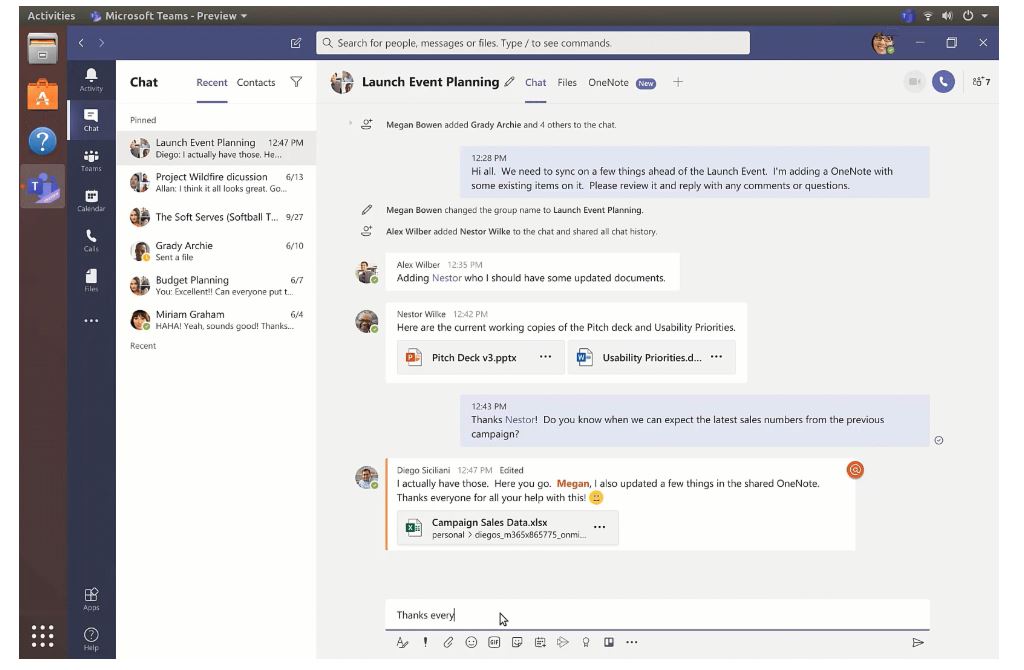The width and height of the screenshot is (1024, 670).
Task: Open sticker picker in compose toolbar
Action: click(517, 643)
